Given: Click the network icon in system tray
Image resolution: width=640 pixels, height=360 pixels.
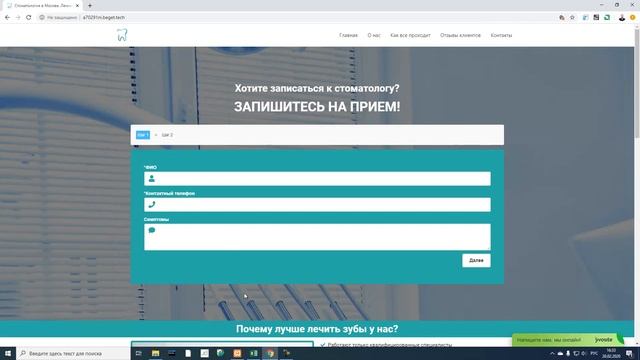Looking at the screenshot, I should [576, 353].
